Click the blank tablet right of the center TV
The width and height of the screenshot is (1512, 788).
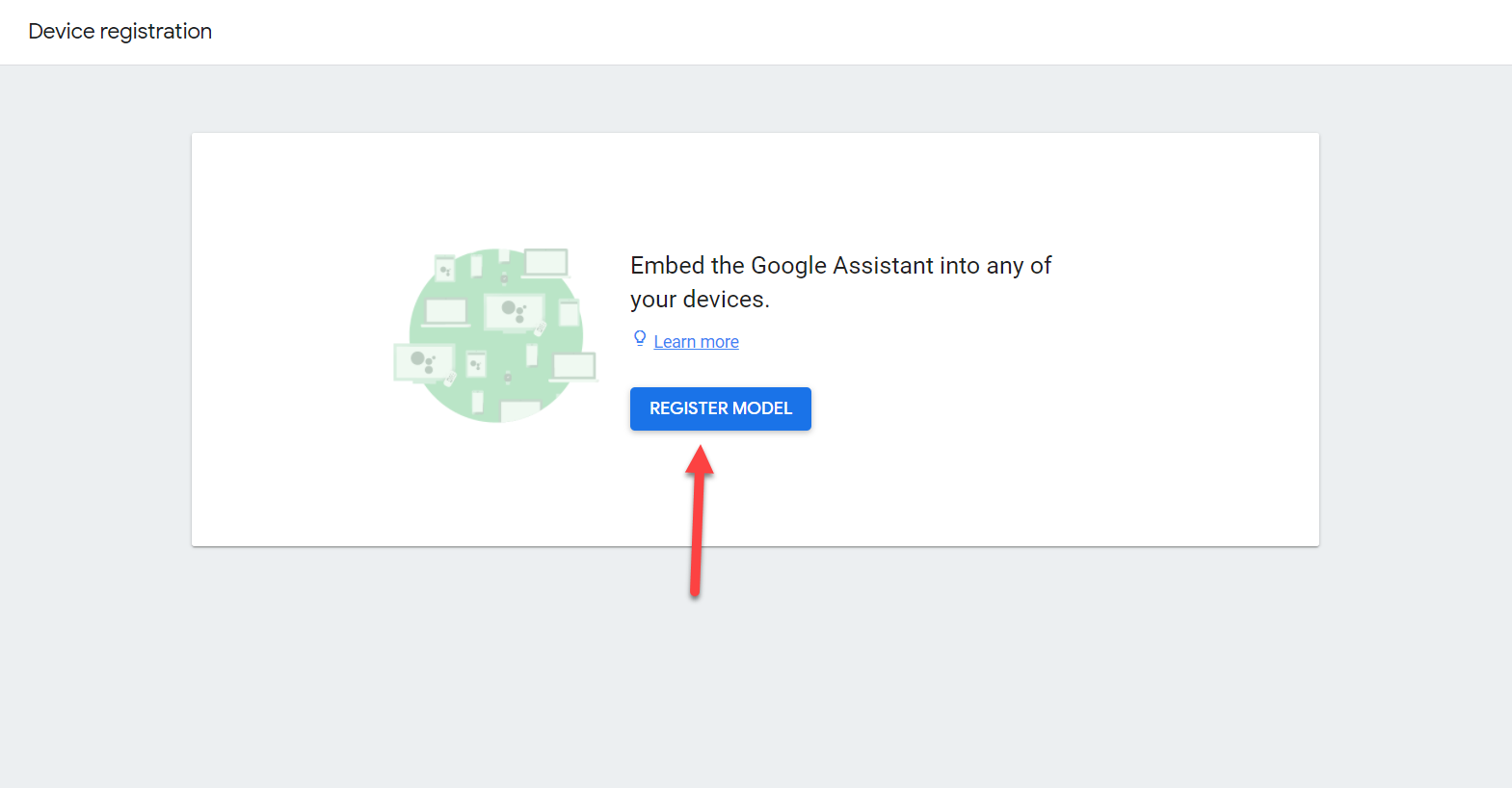pos(570,313)
